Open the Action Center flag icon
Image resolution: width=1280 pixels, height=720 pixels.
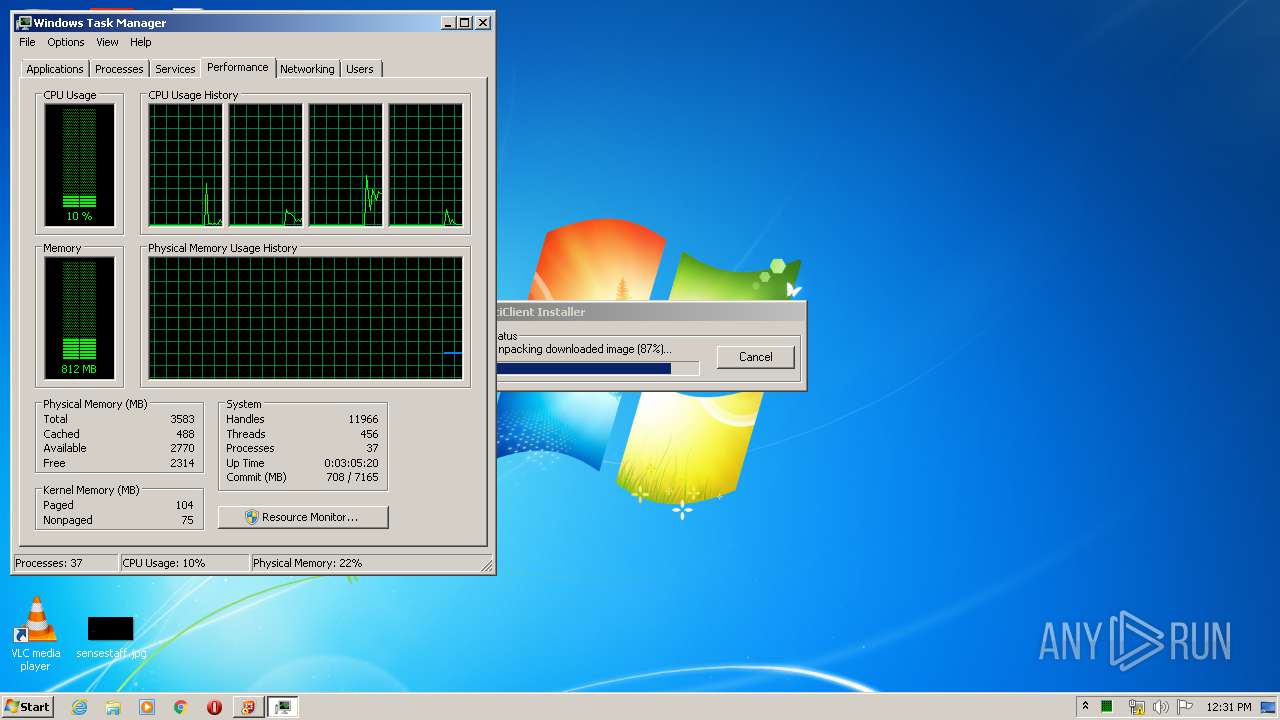tap(1185, 707)
